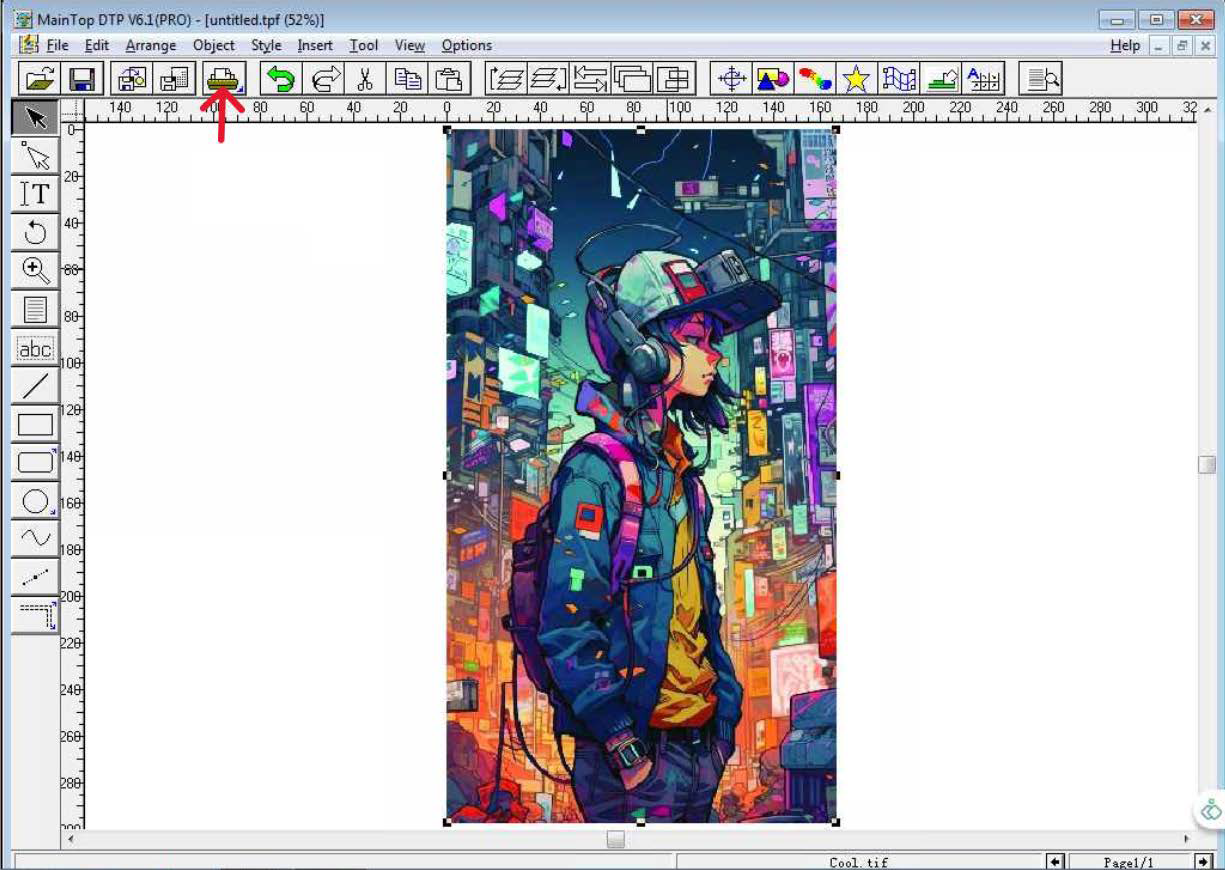
Task: Select the dimension measuring tool
Action: (36, 615)
